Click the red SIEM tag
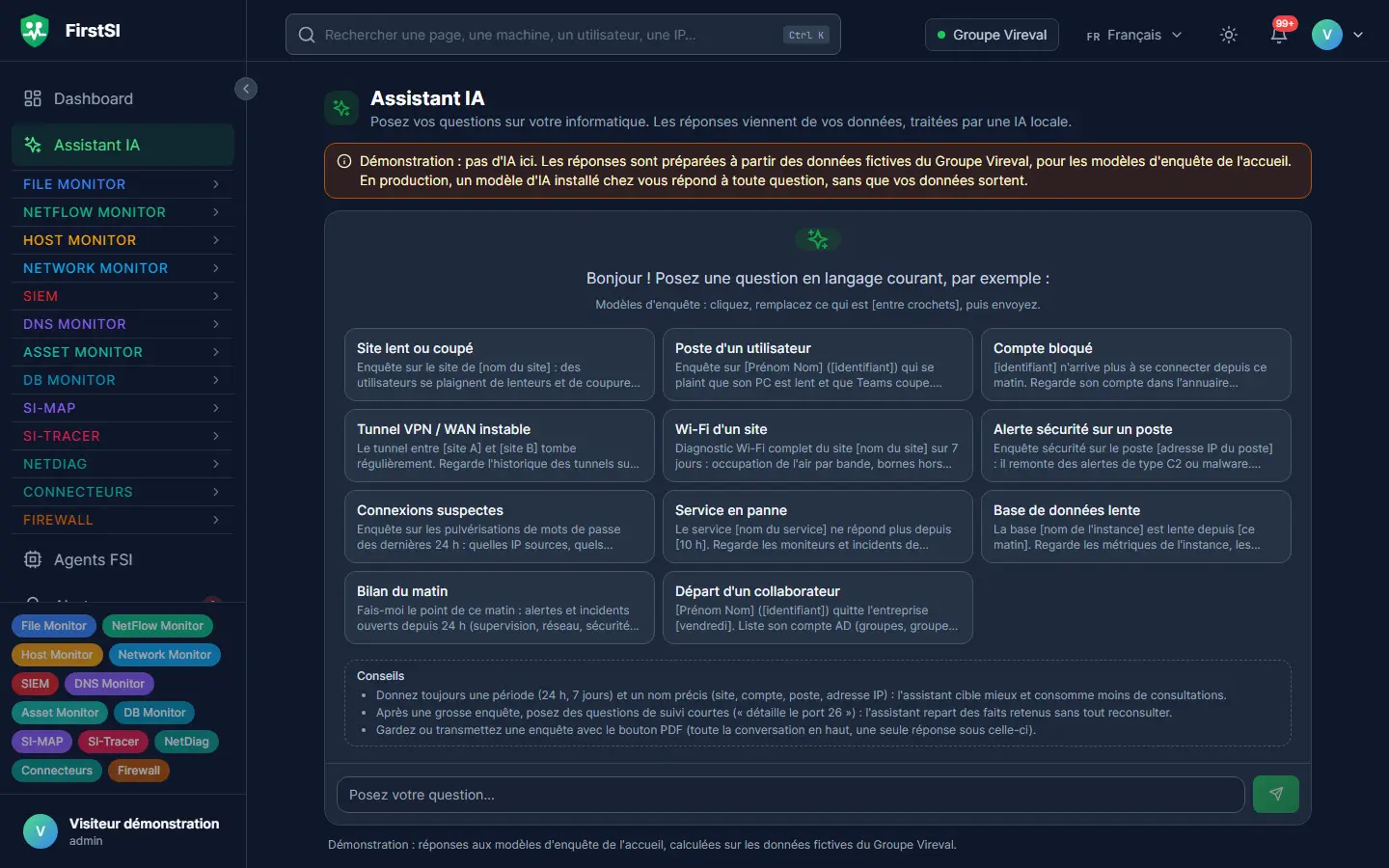The width and height of the screenshot is (1389, 868). tap(35, 684)
